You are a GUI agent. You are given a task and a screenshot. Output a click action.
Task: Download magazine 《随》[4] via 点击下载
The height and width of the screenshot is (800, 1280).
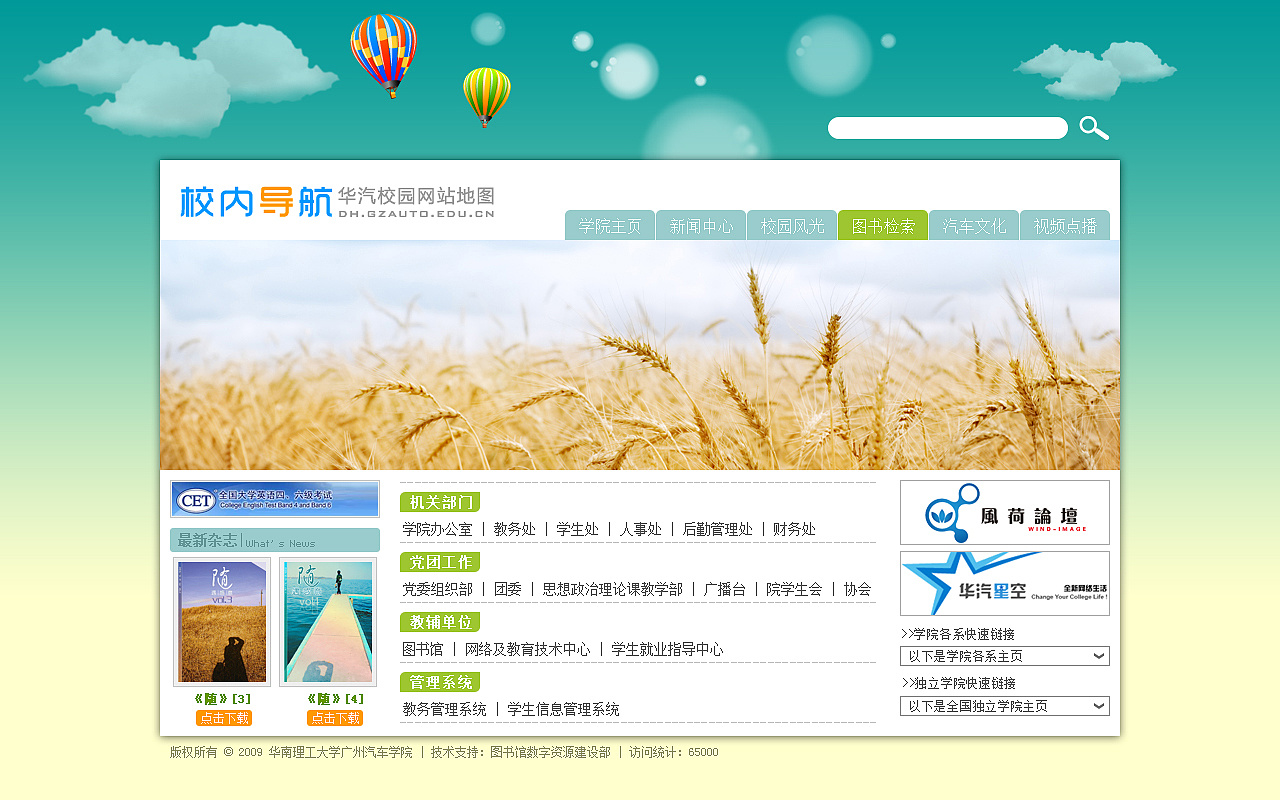[x=335, y=718]
